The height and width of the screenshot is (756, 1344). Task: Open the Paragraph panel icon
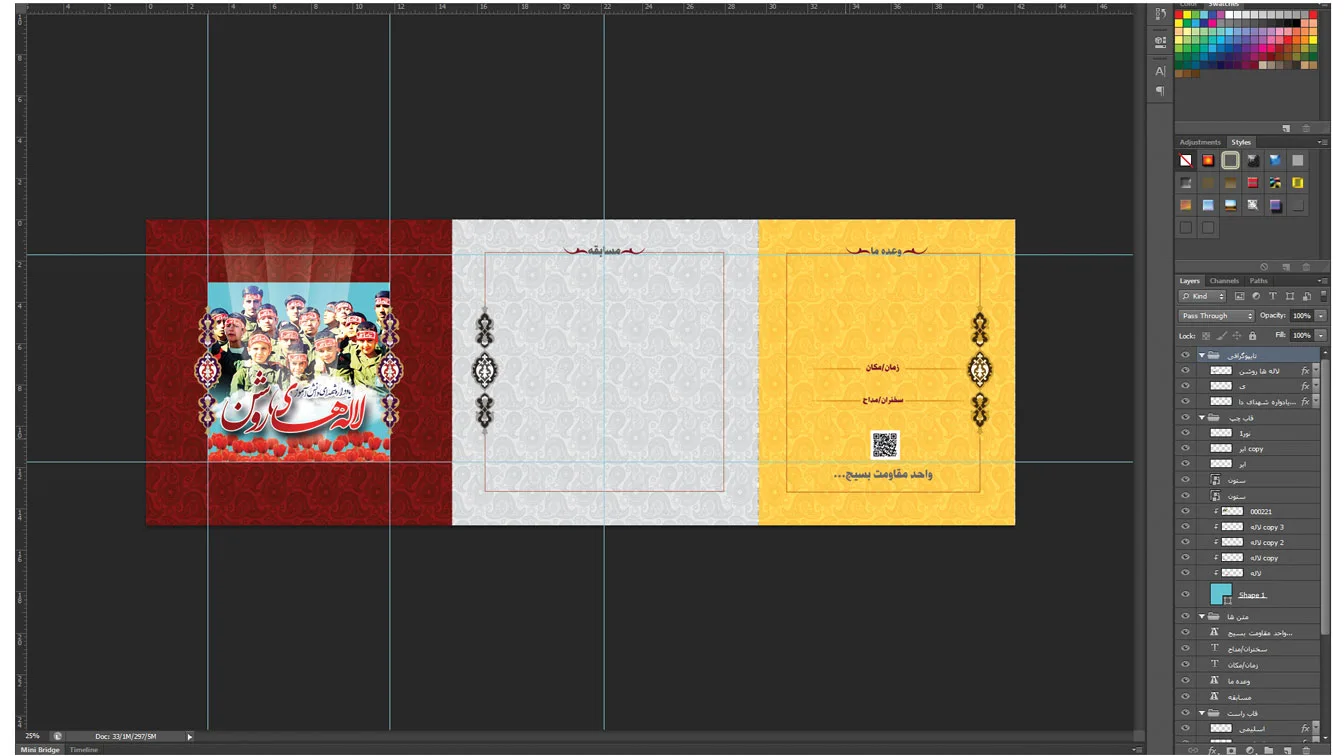point(1160,91)
